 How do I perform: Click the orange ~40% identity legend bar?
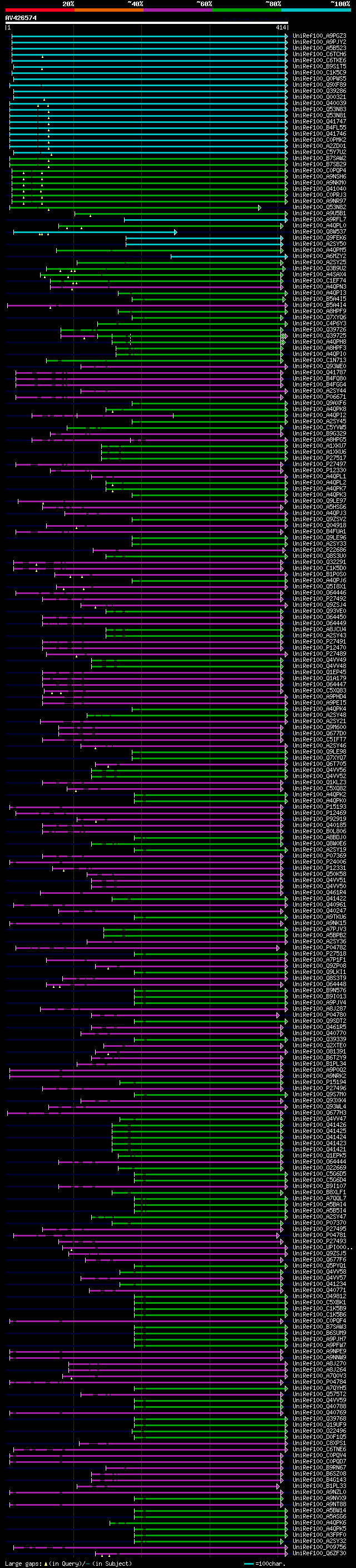(109, 10)
